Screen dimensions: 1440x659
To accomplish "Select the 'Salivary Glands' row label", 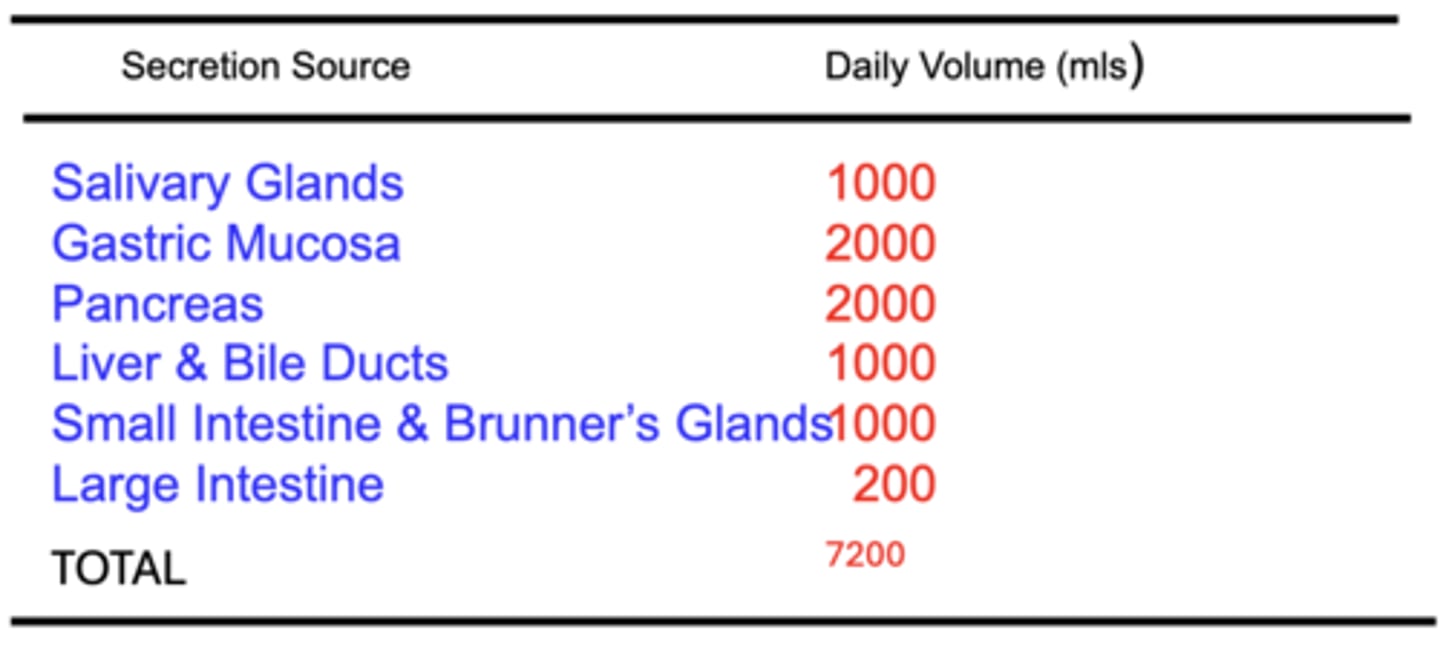I will click(x=227, y=183).
